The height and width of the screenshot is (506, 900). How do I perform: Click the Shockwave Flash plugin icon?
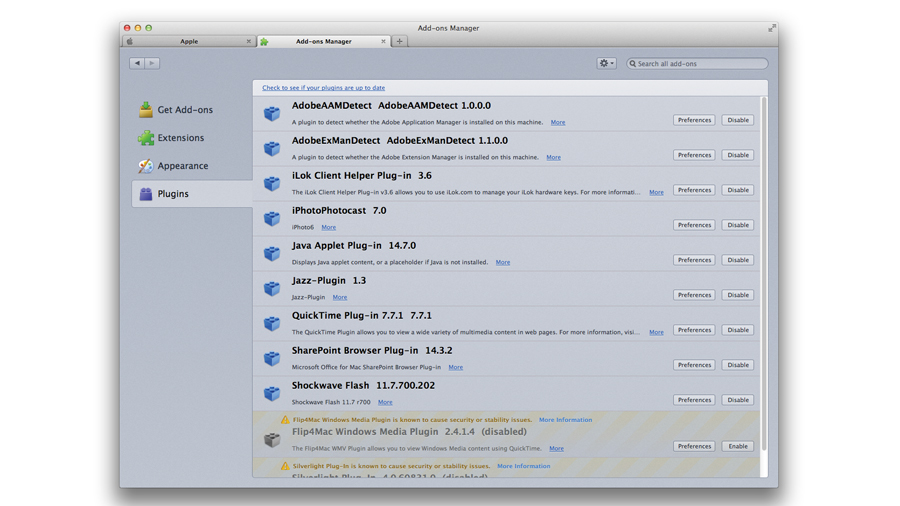click(x=272, y=394)
